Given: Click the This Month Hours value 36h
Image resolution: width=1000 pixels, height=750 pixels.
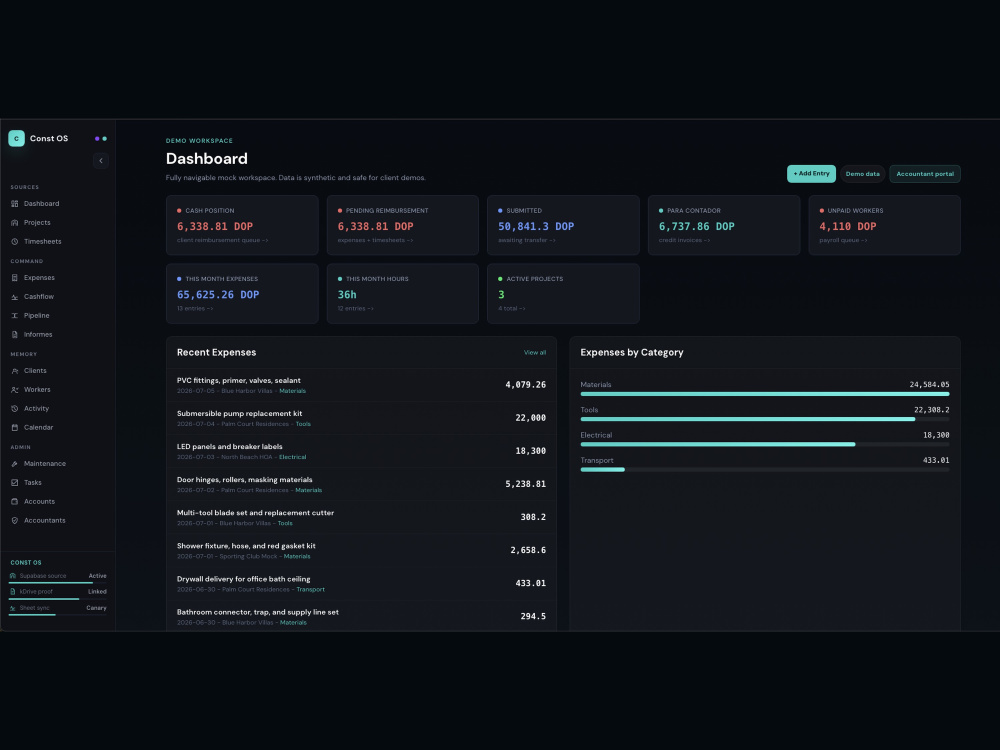Looking at the screenshot, I should [347, 295].
